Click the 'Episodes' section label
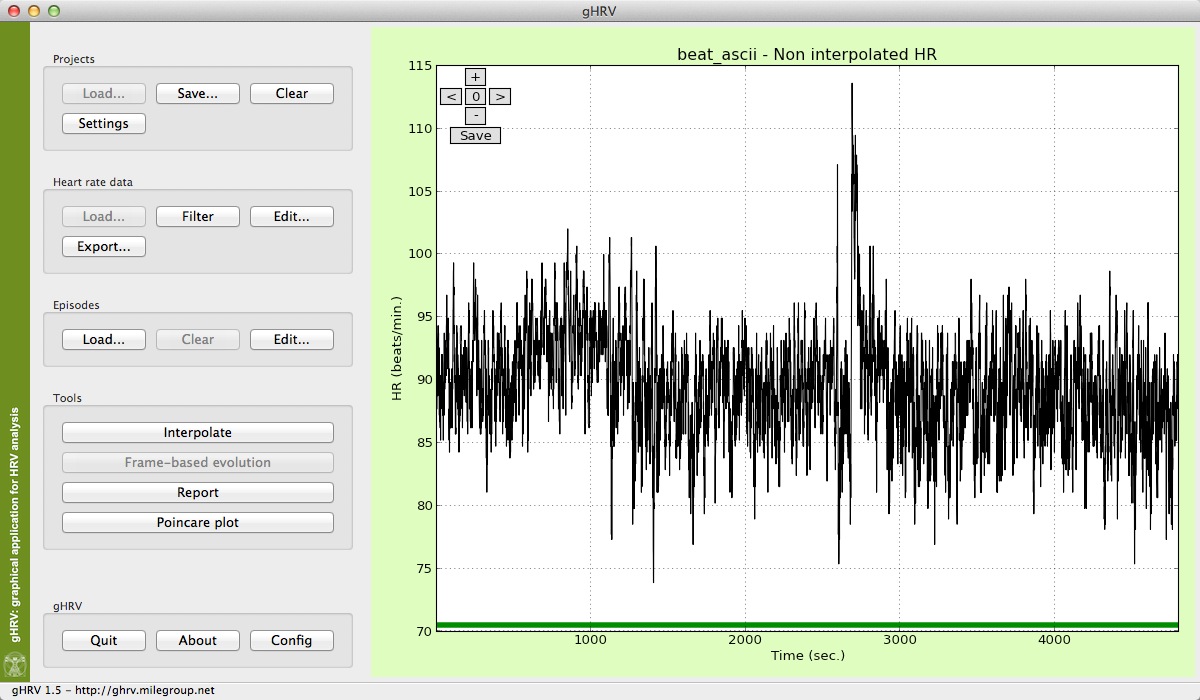Screen dimensions: 1200x700 [x=76, y=305]
